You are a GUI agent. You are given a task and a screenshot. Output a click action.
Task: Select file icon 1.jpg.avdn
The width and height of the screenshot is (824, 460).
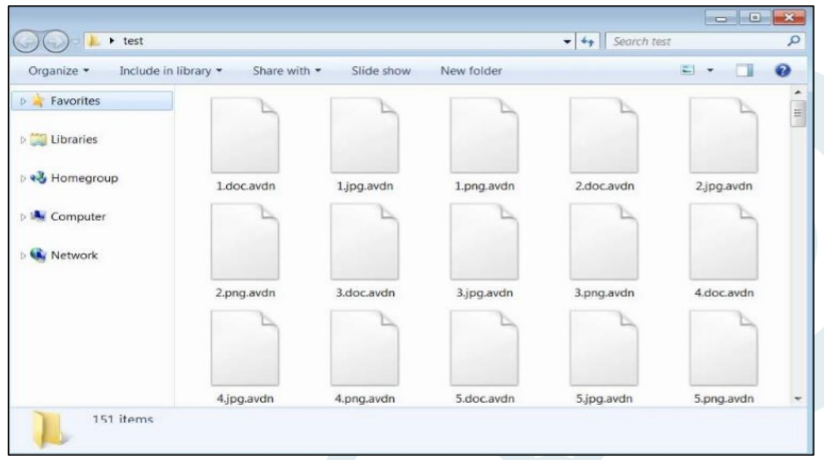365,136
